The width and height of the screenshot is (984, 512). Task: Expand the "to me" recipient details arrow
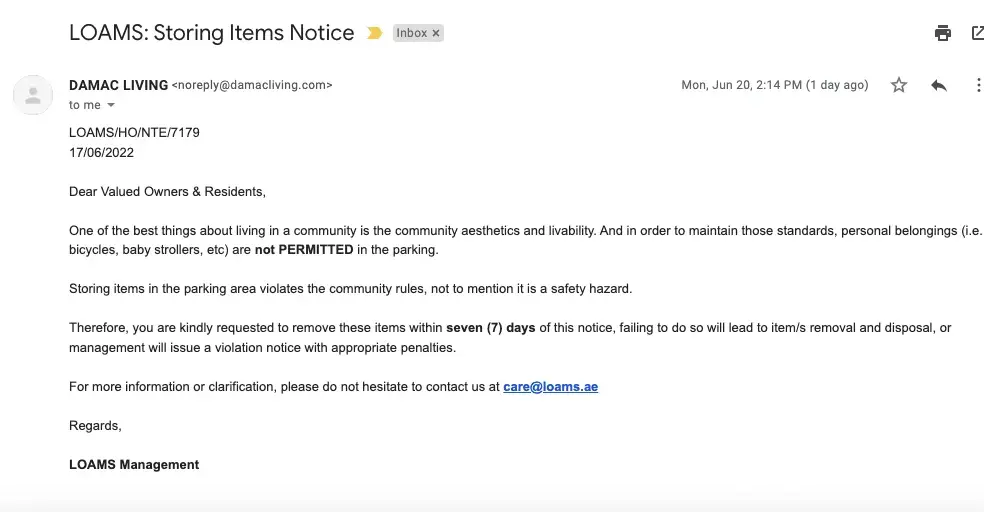(x=111, y=106)
